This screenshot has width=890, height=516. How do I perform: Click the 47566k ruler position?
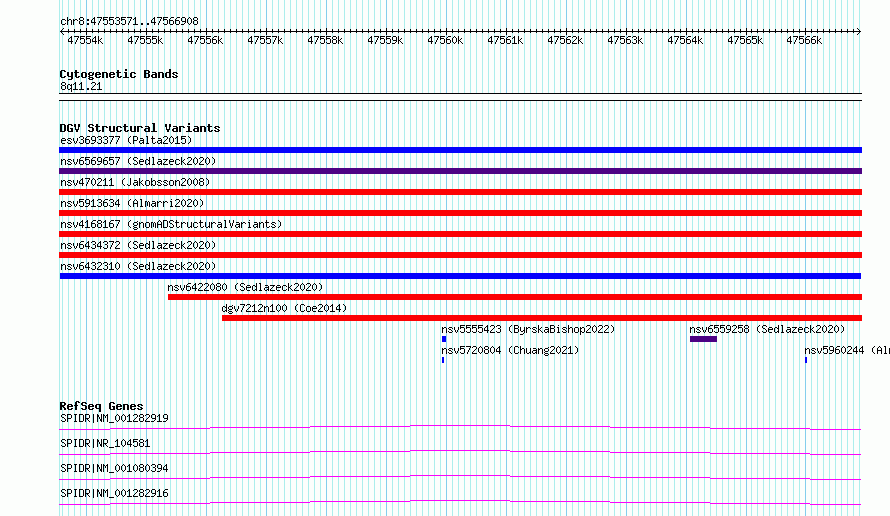click(804, 40)
